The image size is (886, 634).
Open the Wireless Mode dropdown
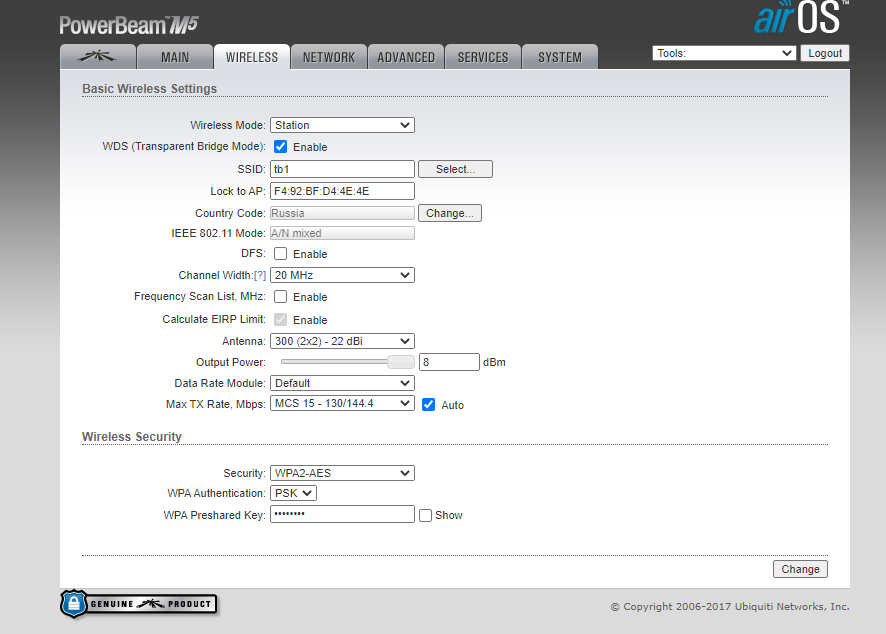(342, 125)
